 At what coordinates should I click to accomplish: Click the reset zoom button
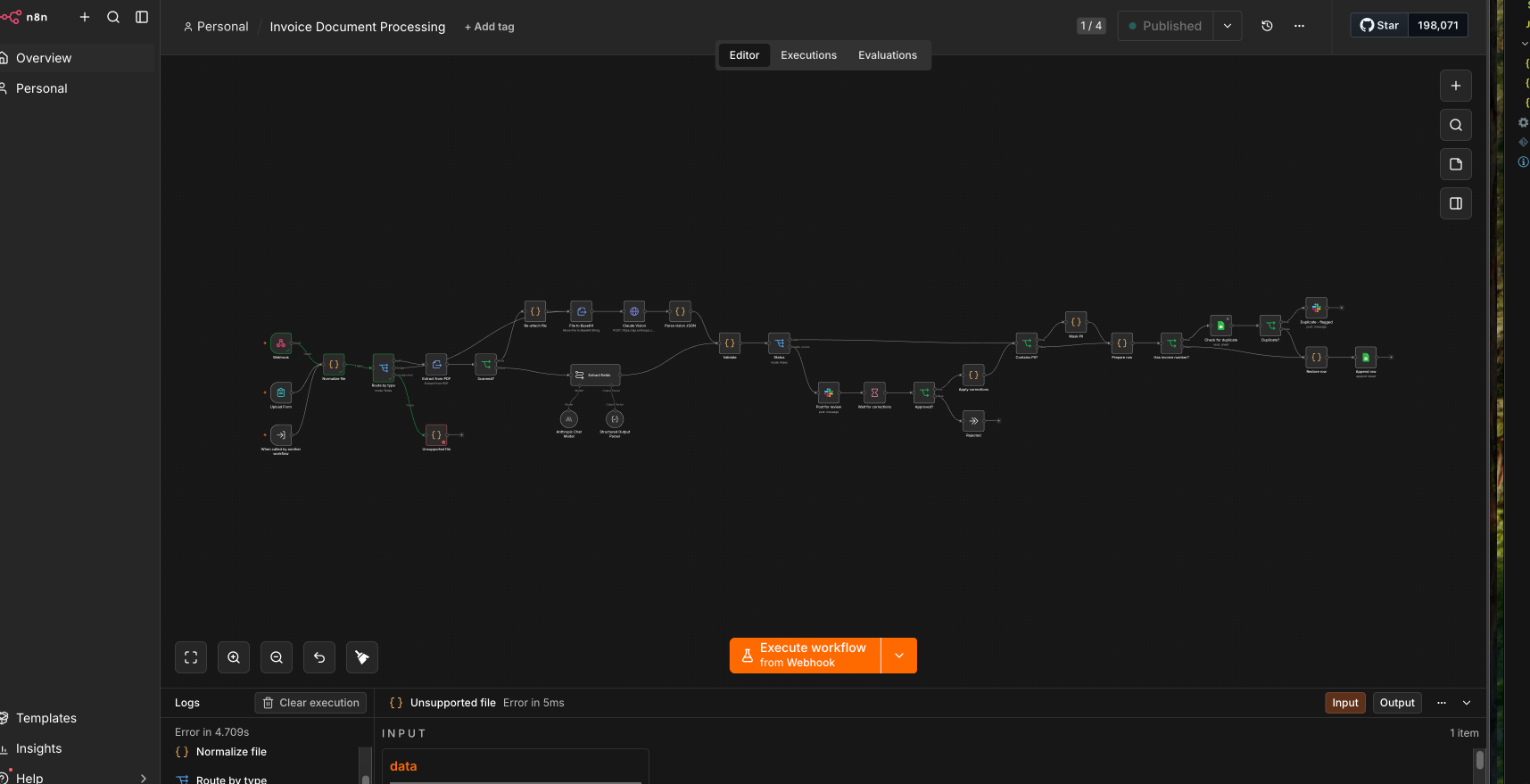pyautogui.click(x=319, y=657)
